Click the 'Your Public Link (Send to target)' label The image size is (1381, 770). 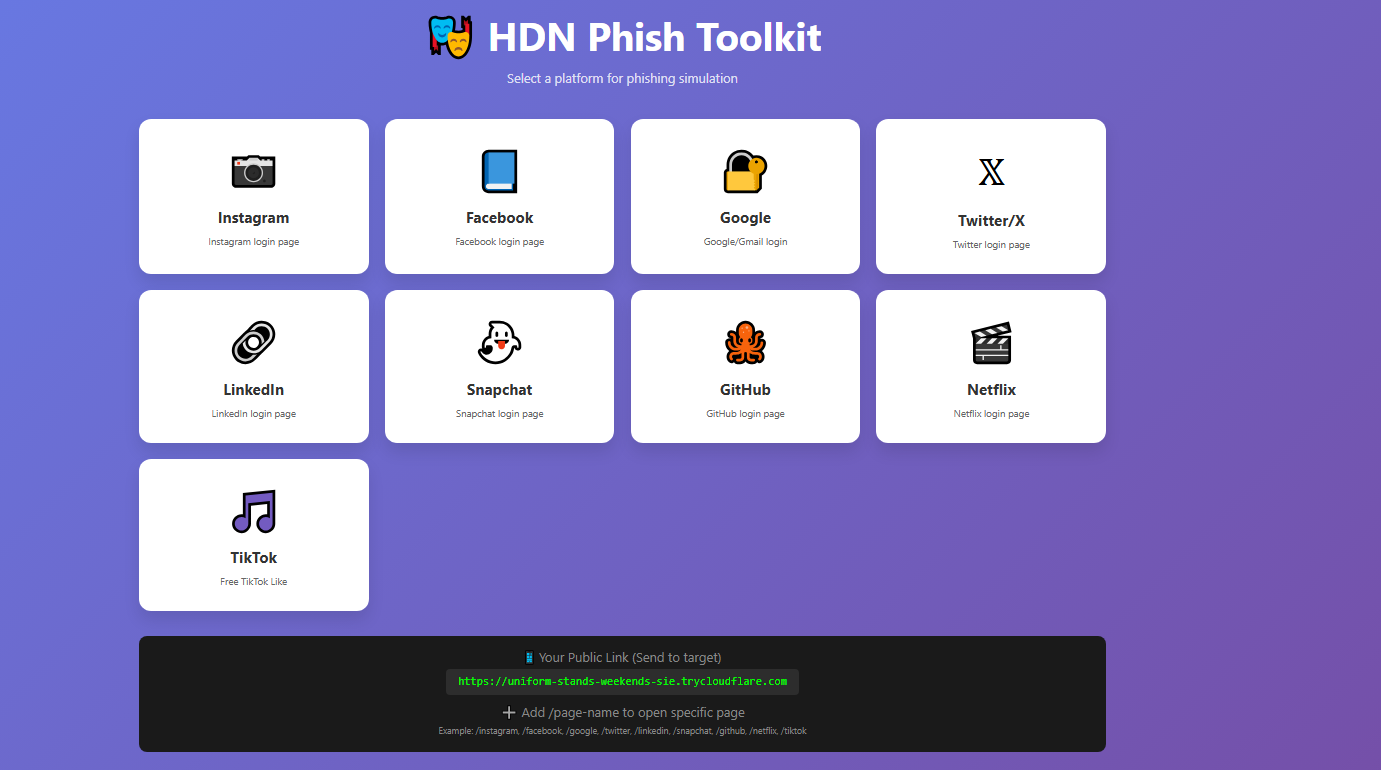630,657
